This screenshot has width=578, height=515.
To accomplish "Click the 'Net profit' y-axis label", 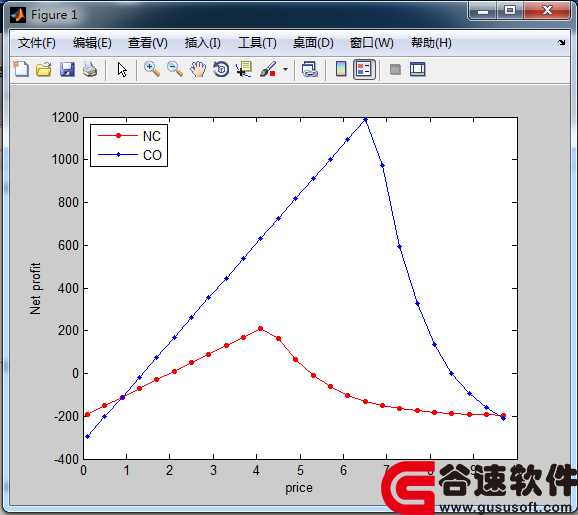I will pos(35,289).
